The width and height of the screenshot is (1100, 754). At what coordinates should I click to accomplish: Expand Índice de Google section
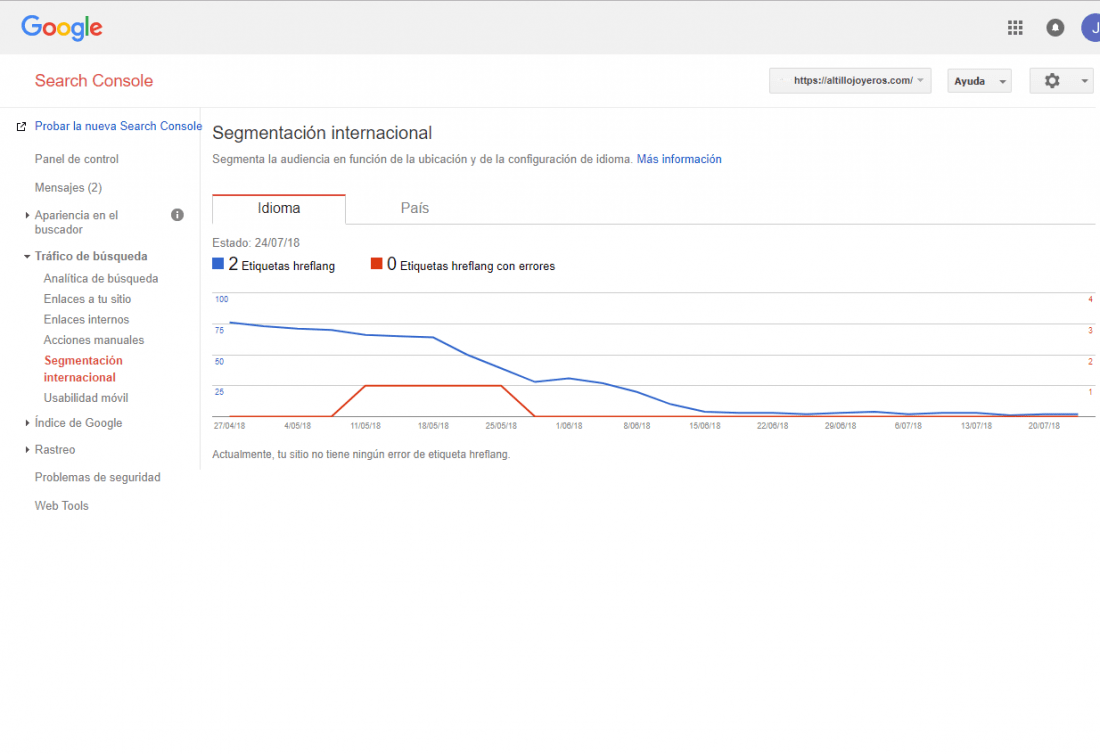[27, 423]
